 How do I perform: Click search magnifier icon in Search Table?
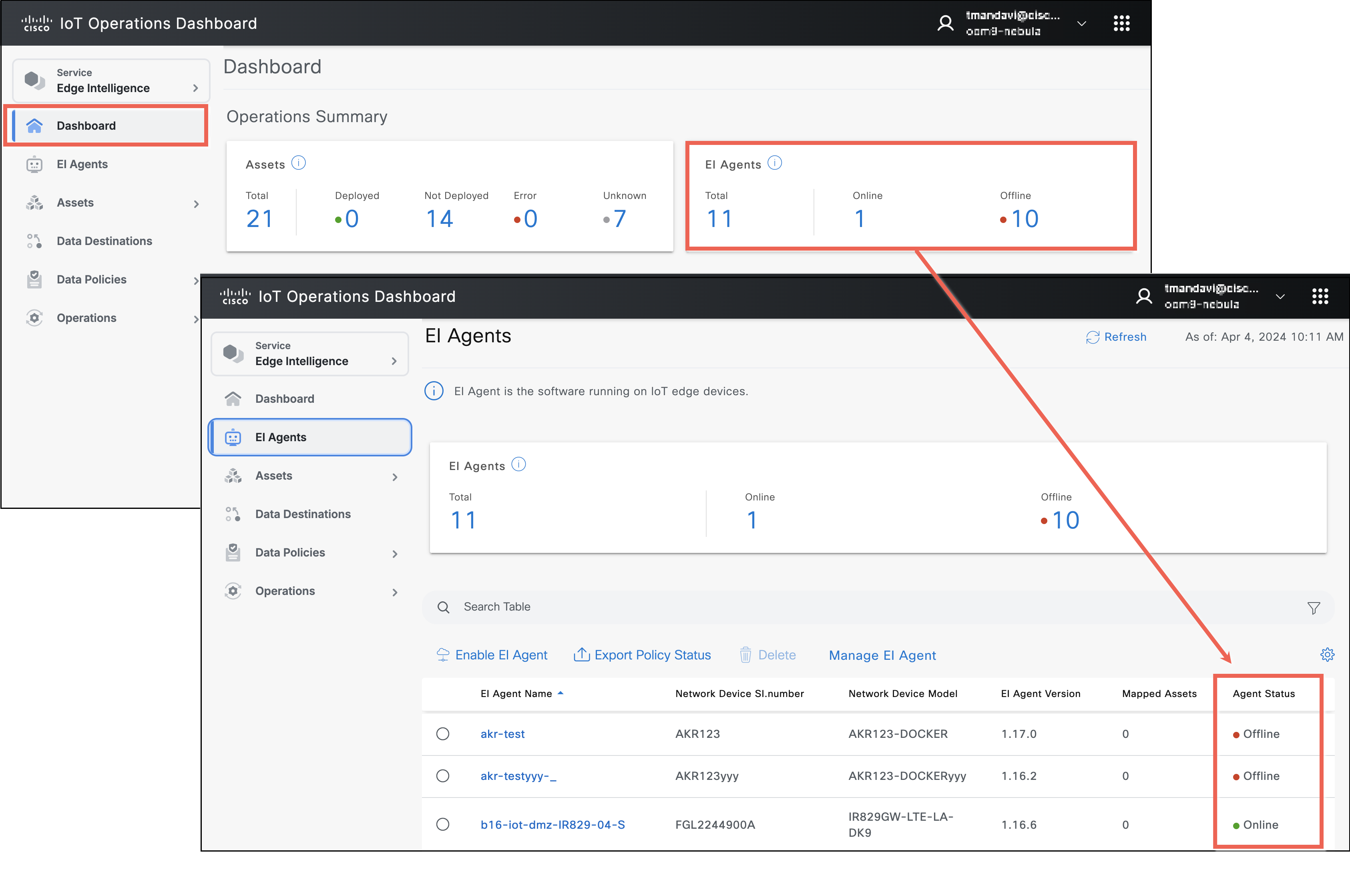click(443, 607)
